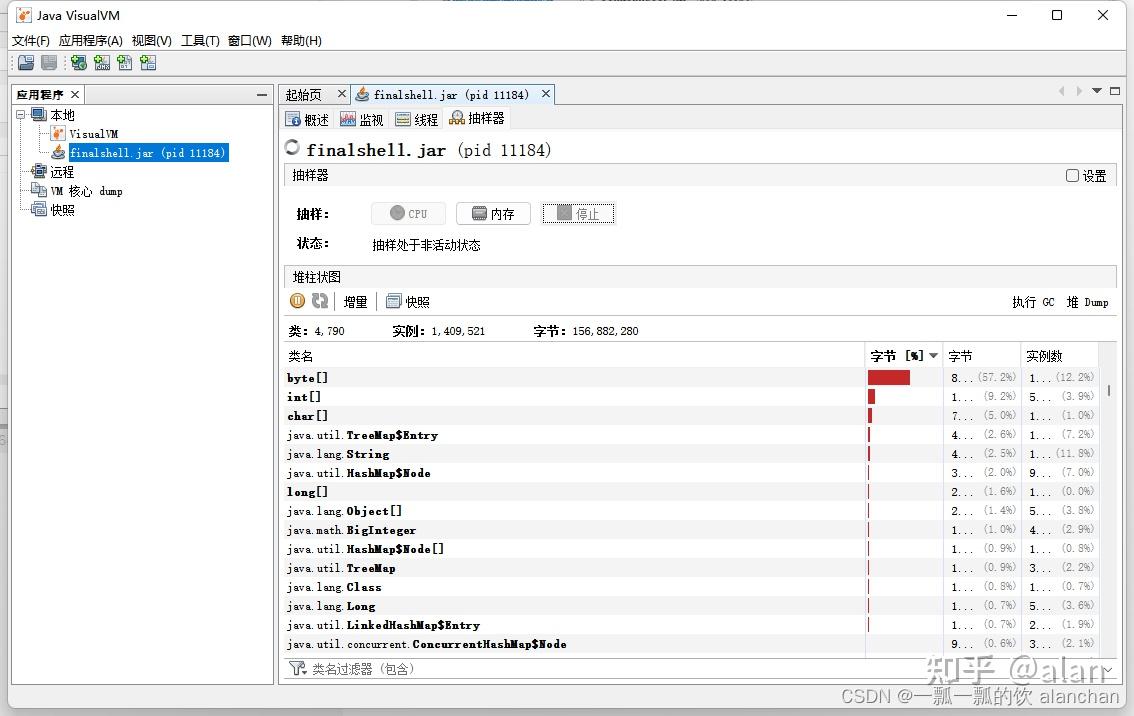
Task: Add an application snapshot via toolbar icon
Action: click(148, 63)
